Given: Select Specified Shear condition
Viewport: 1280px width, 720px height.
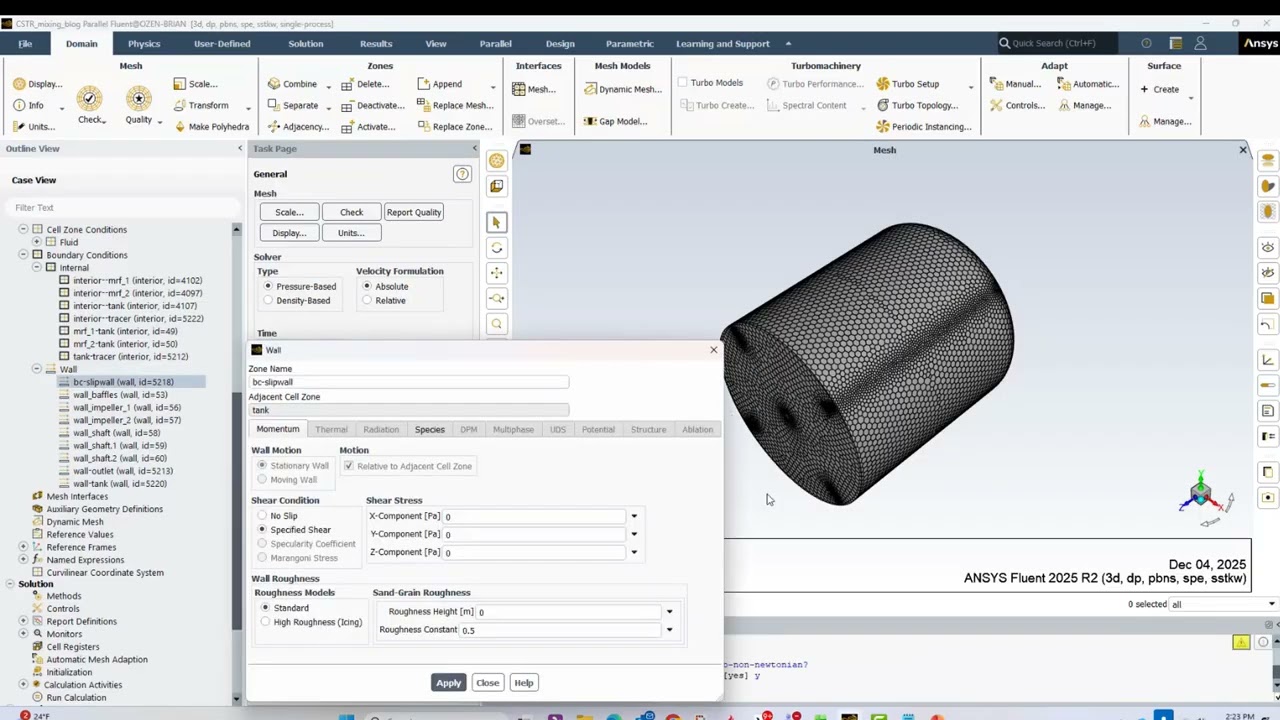Looking at the screenshot, I should [262, 530].
